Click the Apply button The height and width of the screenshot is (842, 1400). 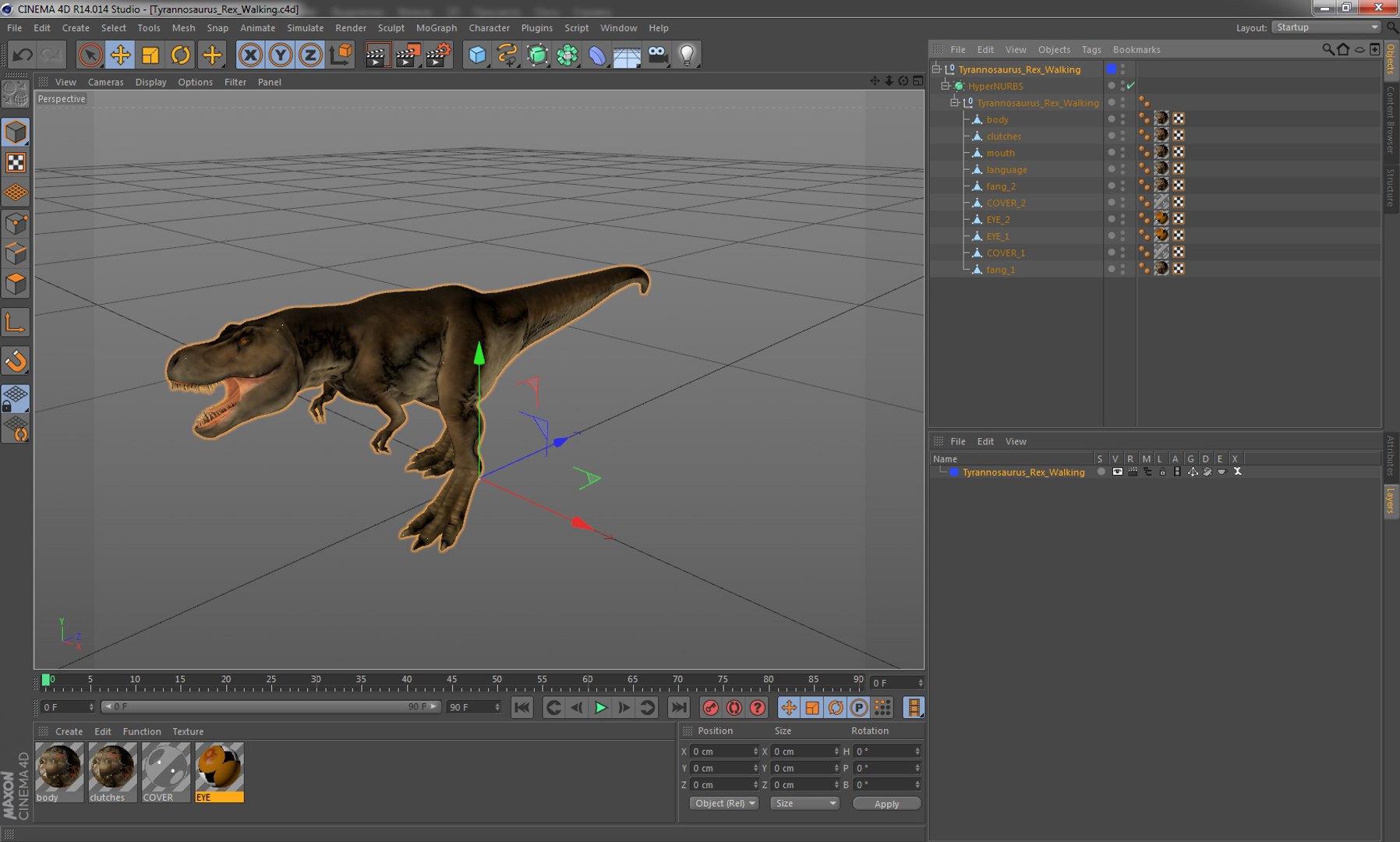(886, 804)
